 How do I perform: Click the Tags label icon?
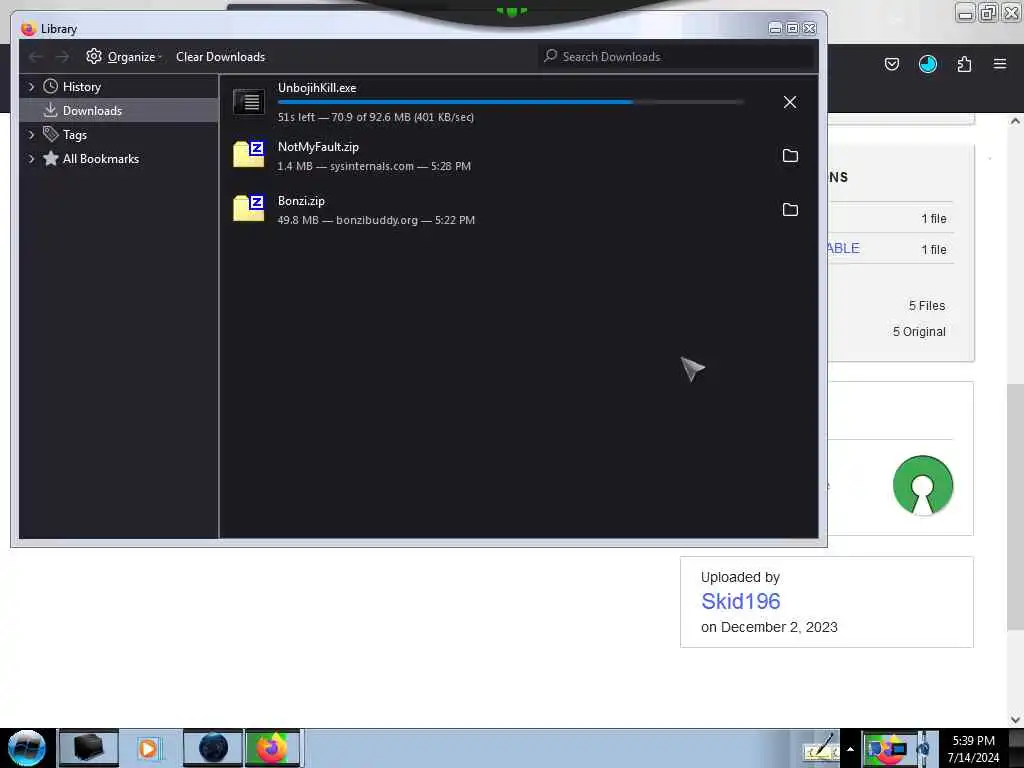click(50, 134)
